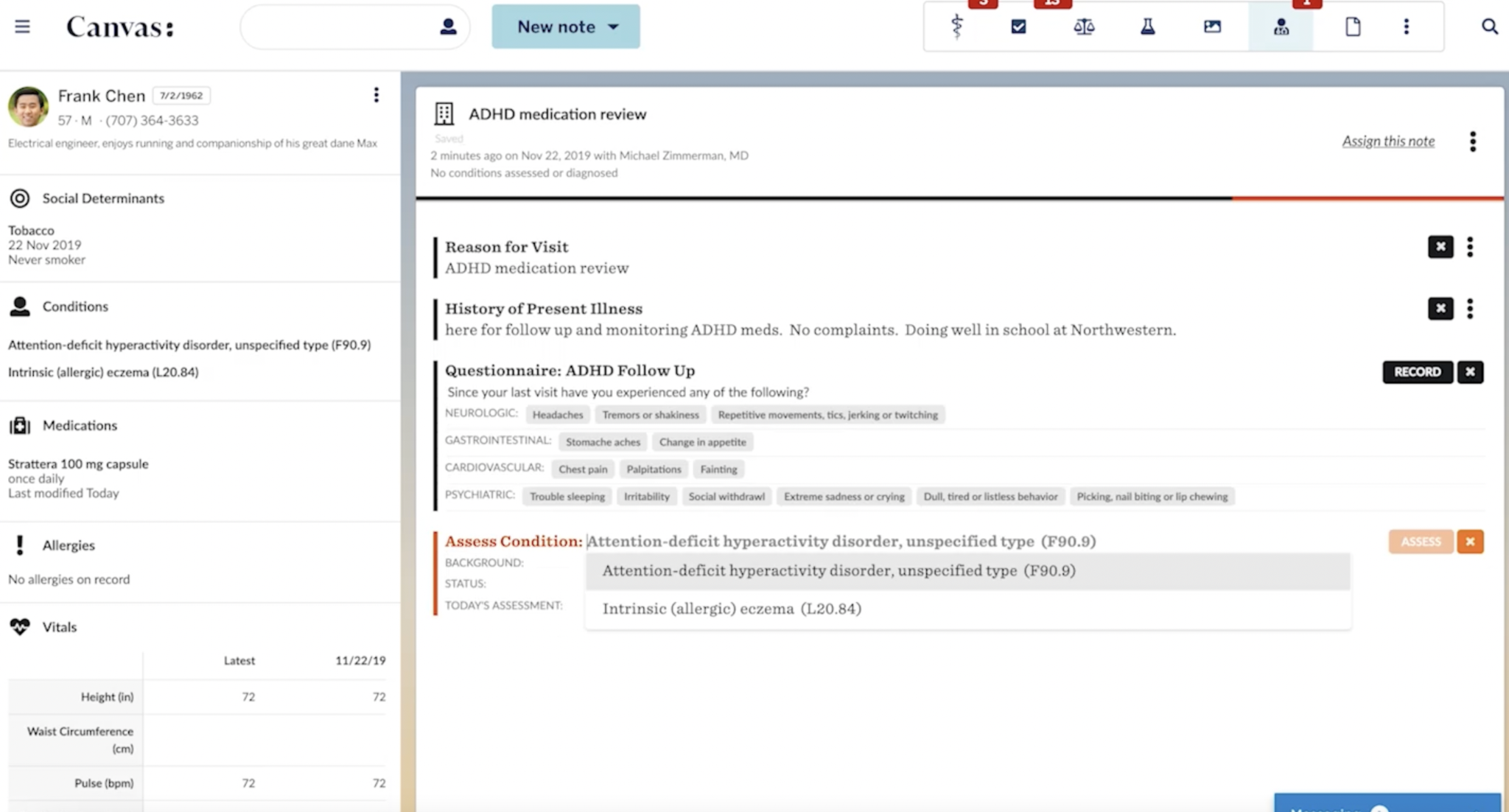Select Attention-deficit hyperactivity disorder in Conditions sidebar
The height and width of the screenshot is (812, 1509).
pos(189,345)
